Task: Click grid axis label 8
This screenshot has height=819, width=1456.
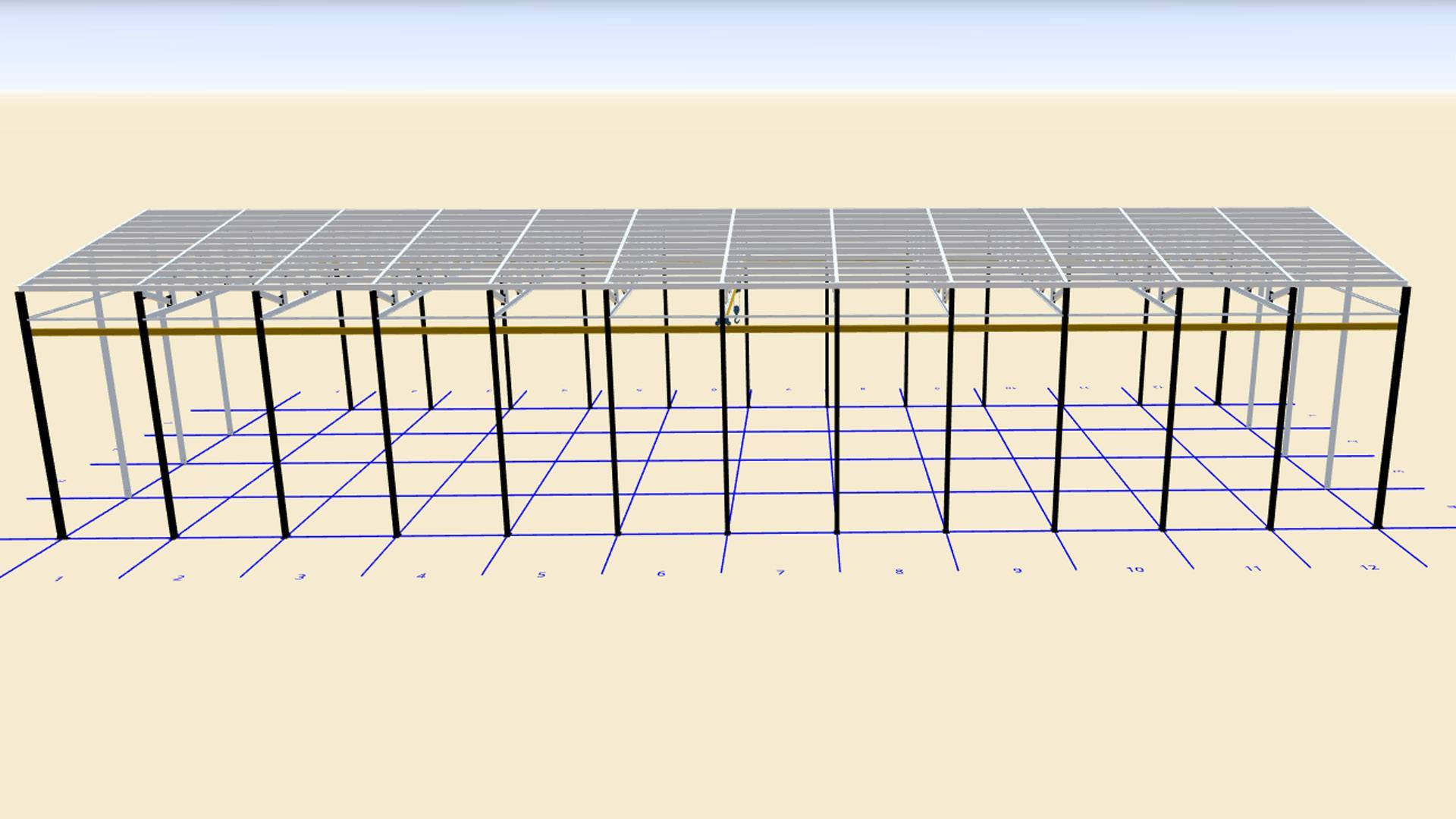Action: coord(899,571)
